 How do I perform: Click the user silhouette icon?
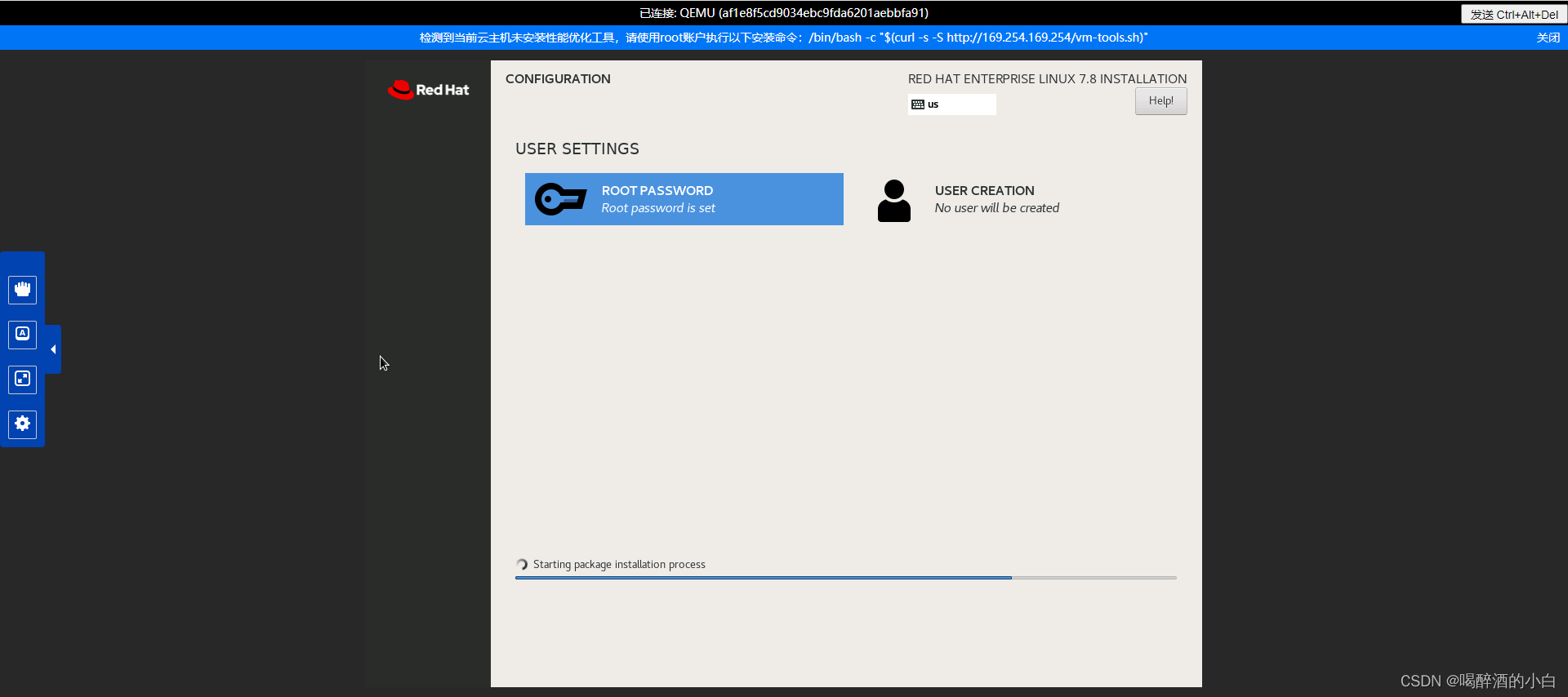point(894,201)
